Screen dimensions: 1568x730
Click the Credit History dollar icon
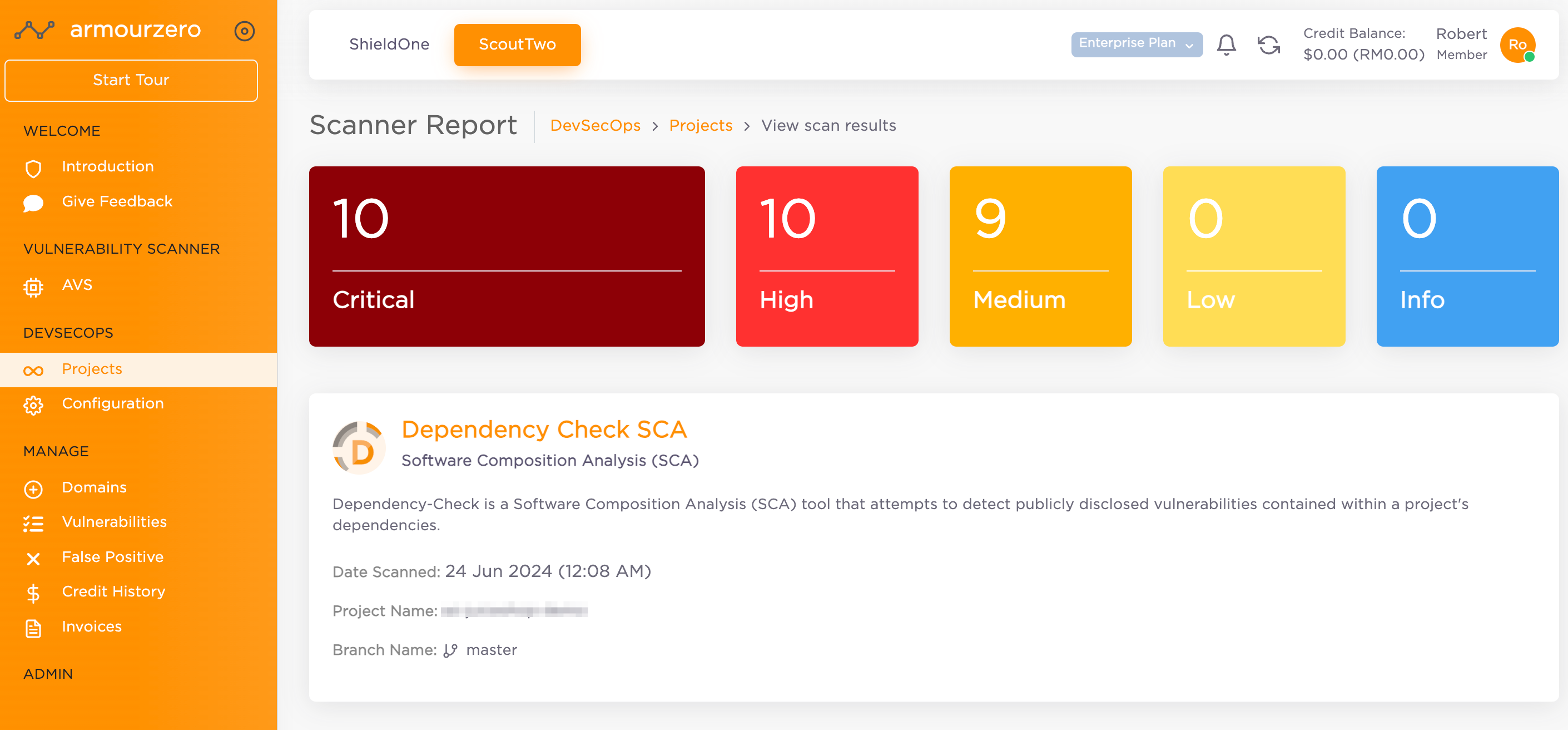[x=33, y=593]
